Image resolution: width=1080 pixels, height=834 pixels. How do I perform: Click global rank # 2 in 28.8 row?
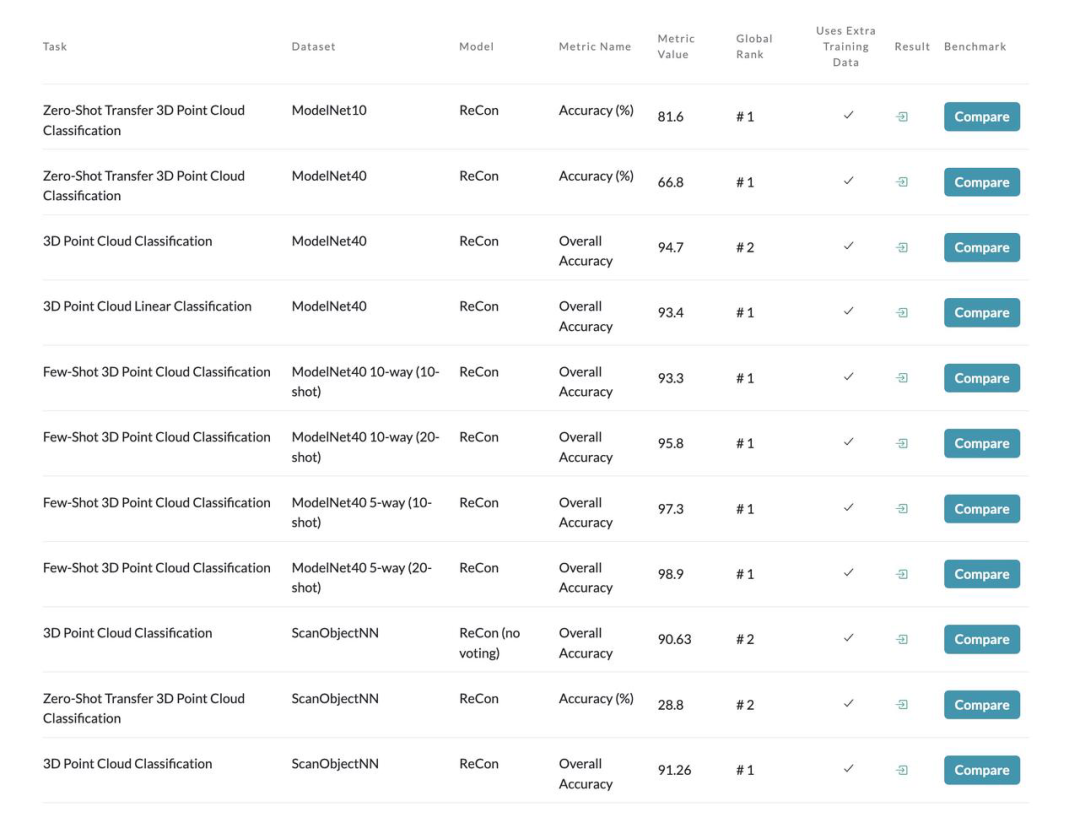coord(745,705)
